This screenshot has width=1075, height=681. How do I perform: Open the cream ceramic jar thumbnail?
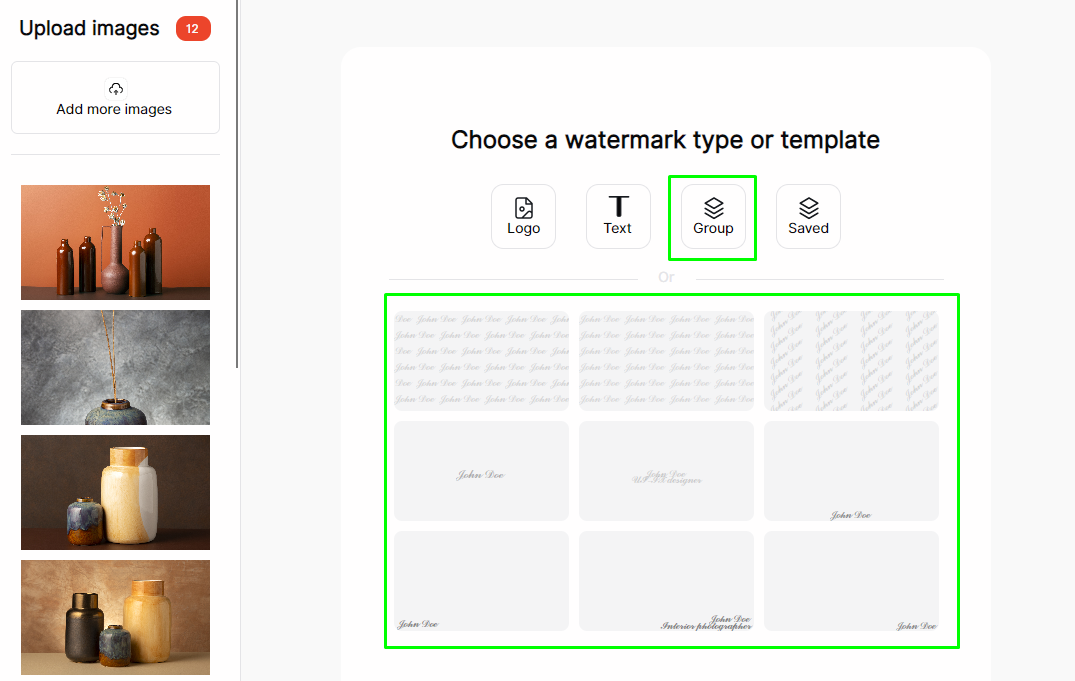(x=115, y=492)
